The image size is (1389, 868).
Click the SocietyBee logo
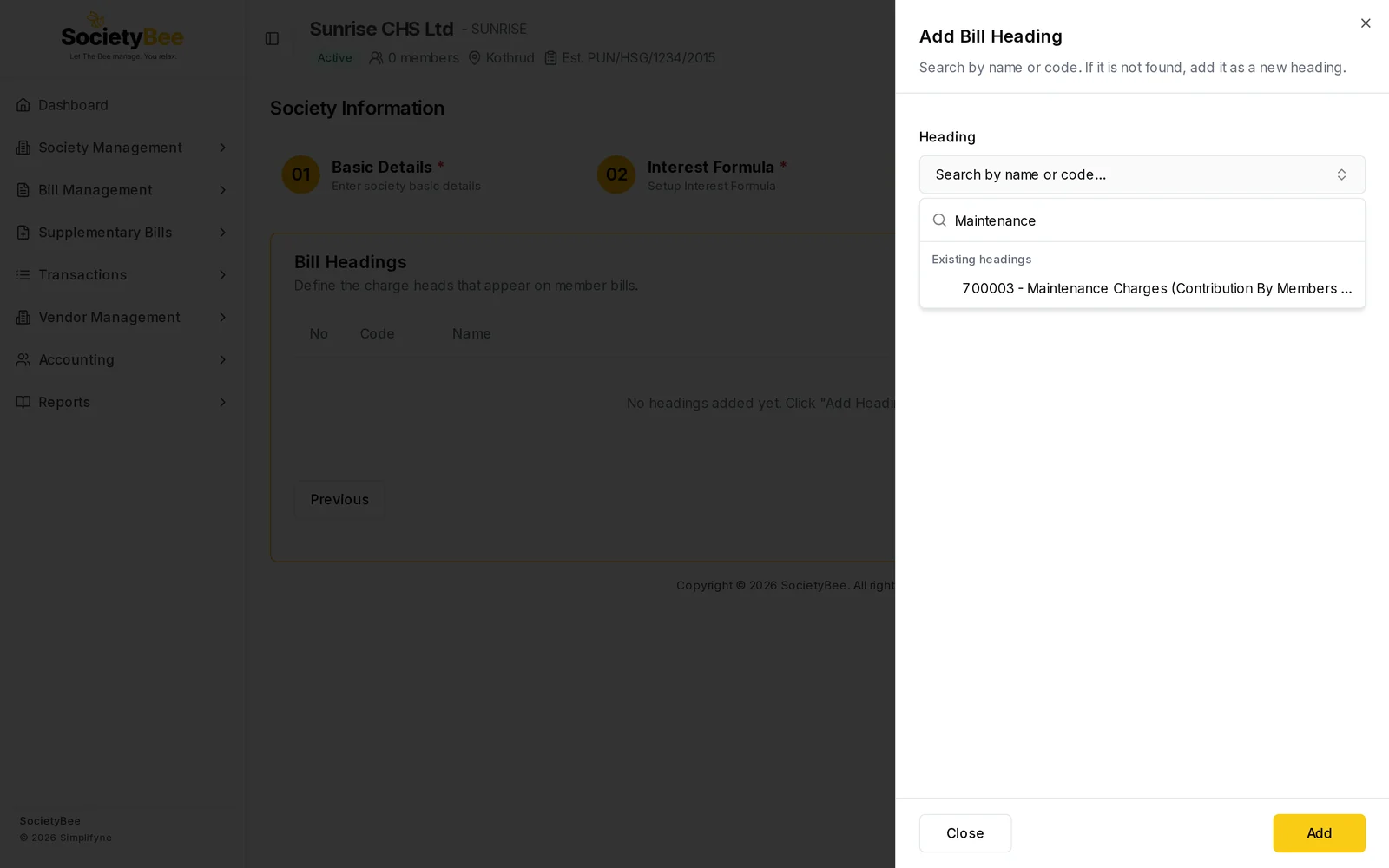click(x=122, y=36)
